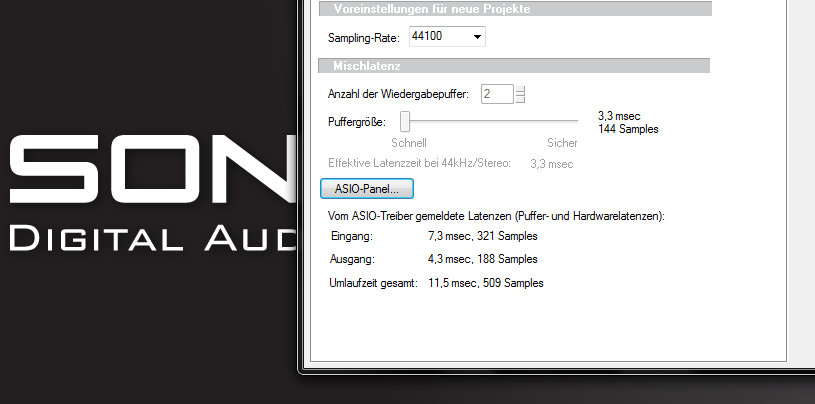The height and width of the screenshot is (404, 815).
Task: Click the 'Anzahl der Wiedergabepuffer:' label
Action: [x=399, y=94]
